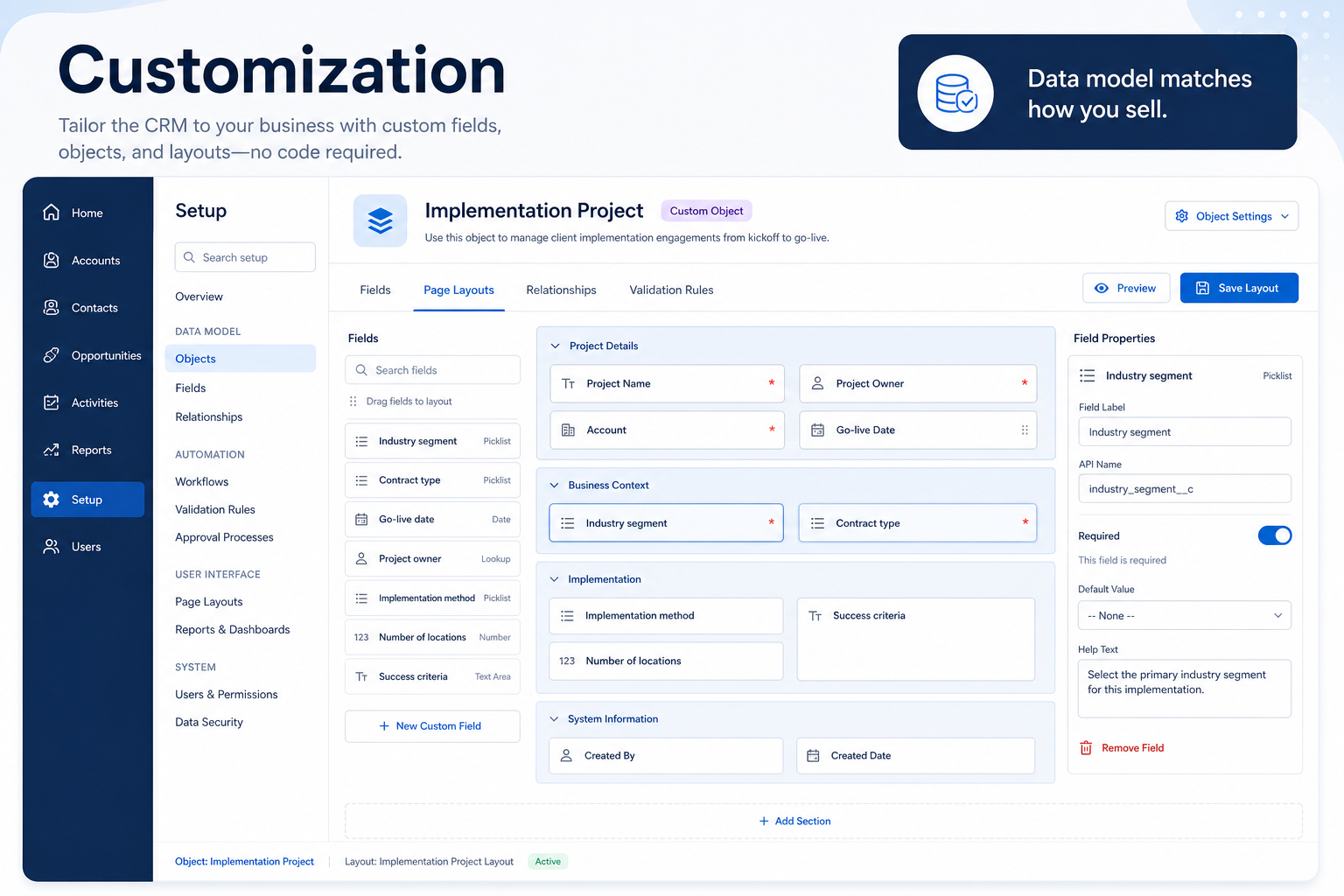Click the plus icon on Add Section
The image size is (1344, 896).
tap(764, 821)
